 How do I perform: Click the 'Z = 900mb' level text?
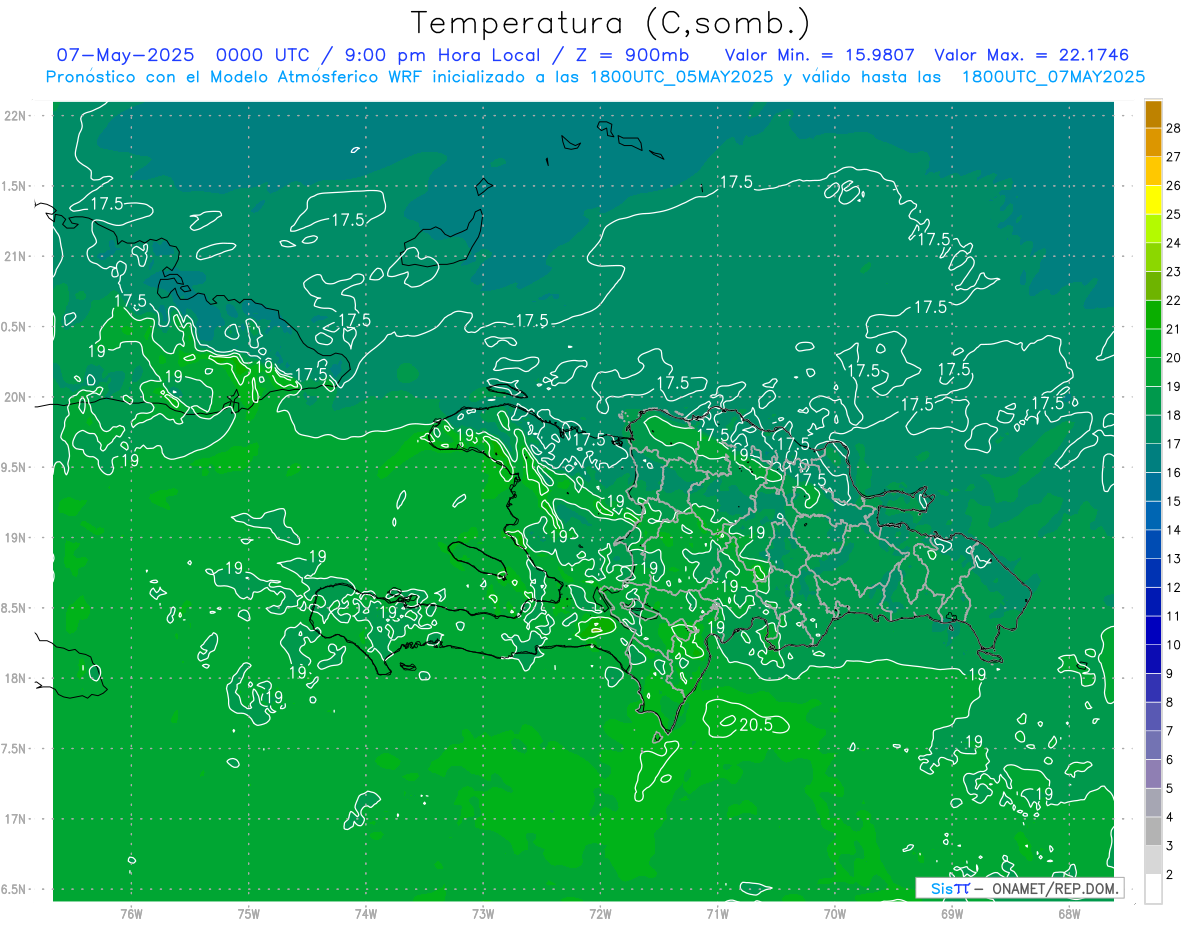tap(631, 55)
